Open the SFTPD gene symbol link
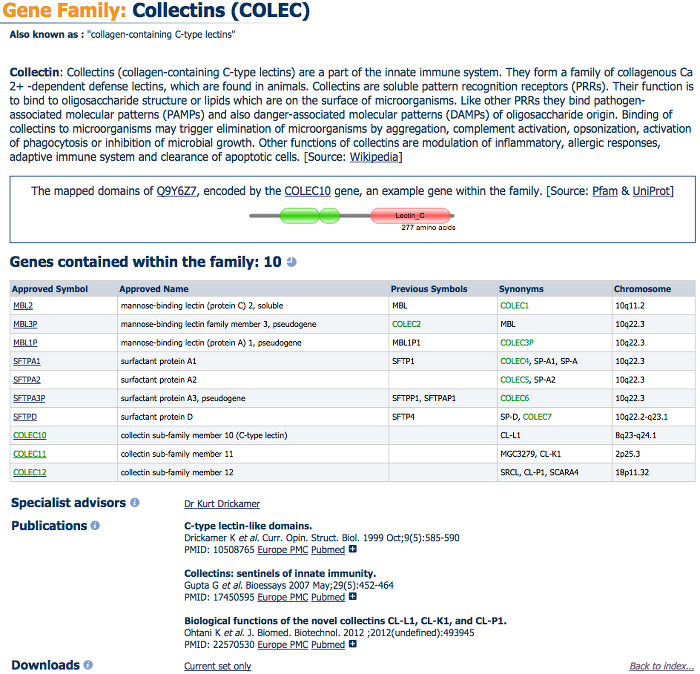Screen dimensions: 700x674 (x=26, y=416)
